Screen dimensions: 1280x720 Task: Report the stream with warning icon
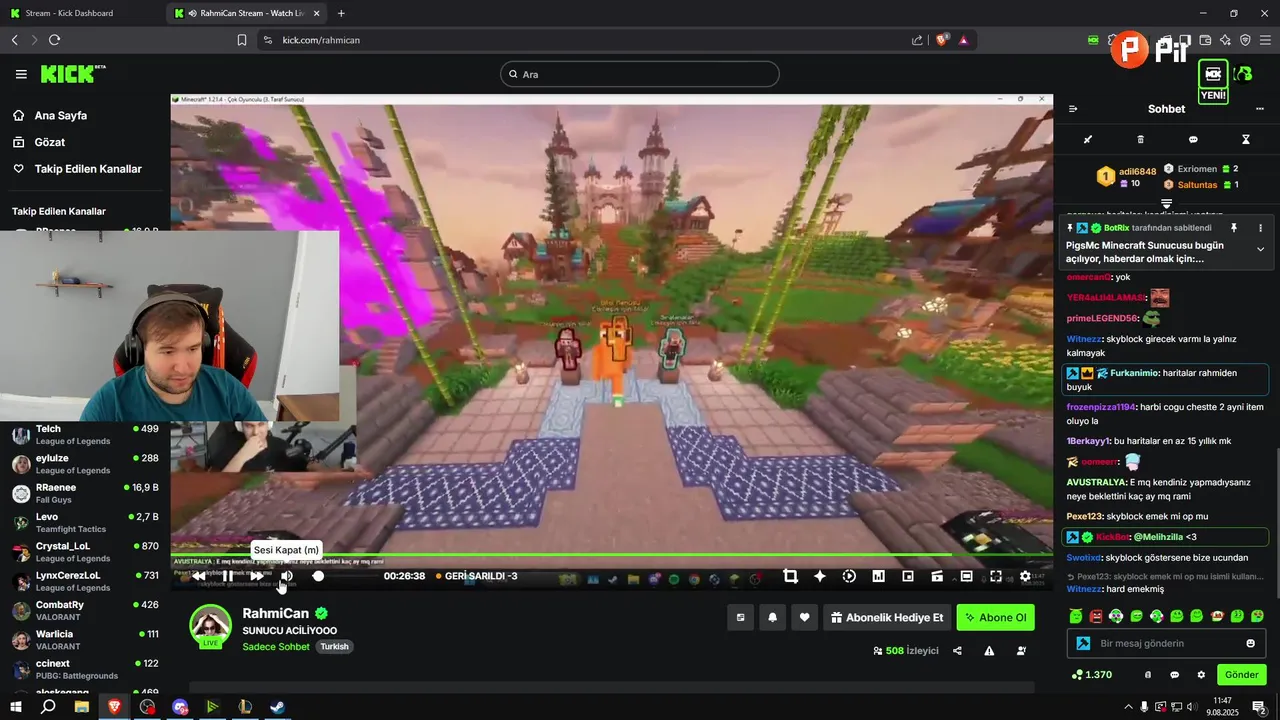pos(989,651)
